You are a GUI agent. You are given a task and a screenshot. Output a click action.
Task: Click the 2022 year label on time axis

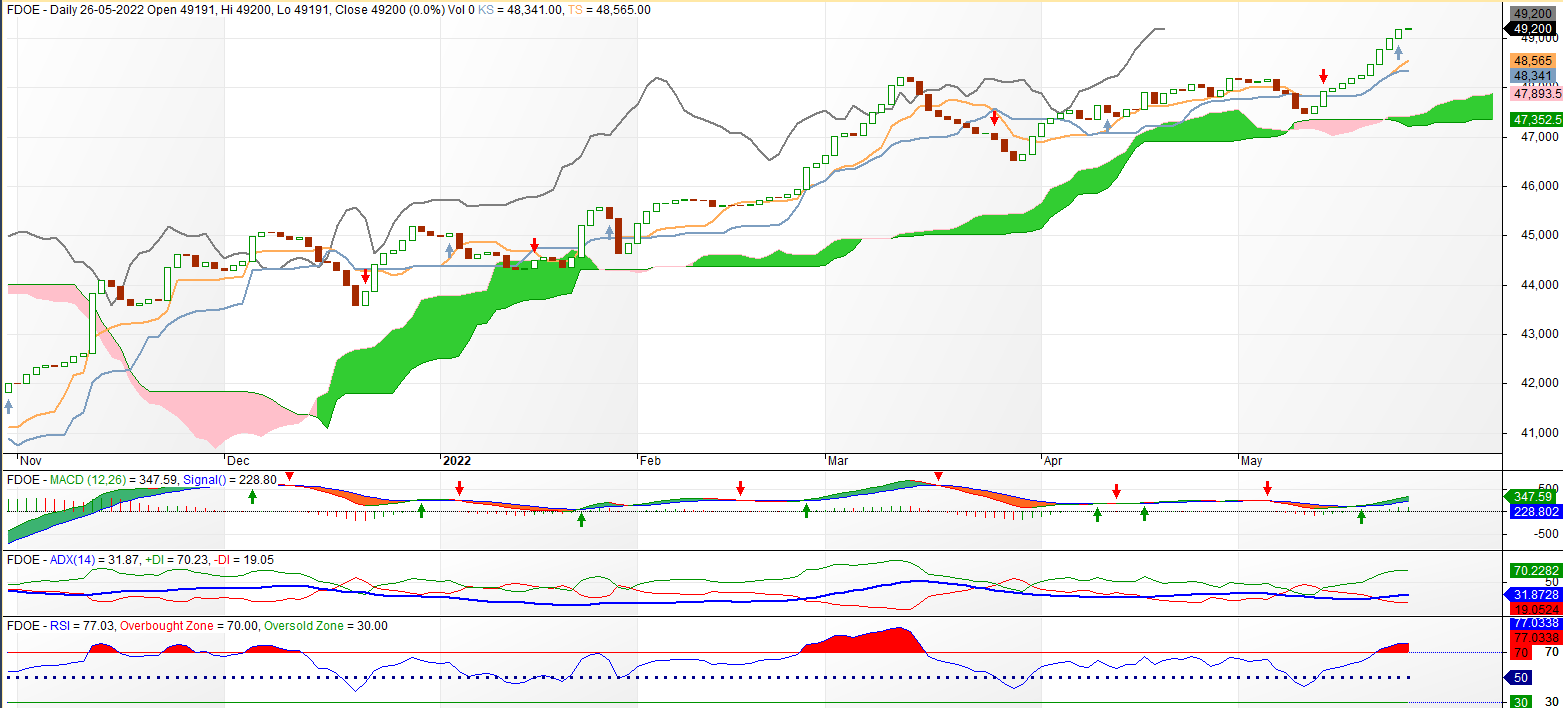click(x=456, y=461)
